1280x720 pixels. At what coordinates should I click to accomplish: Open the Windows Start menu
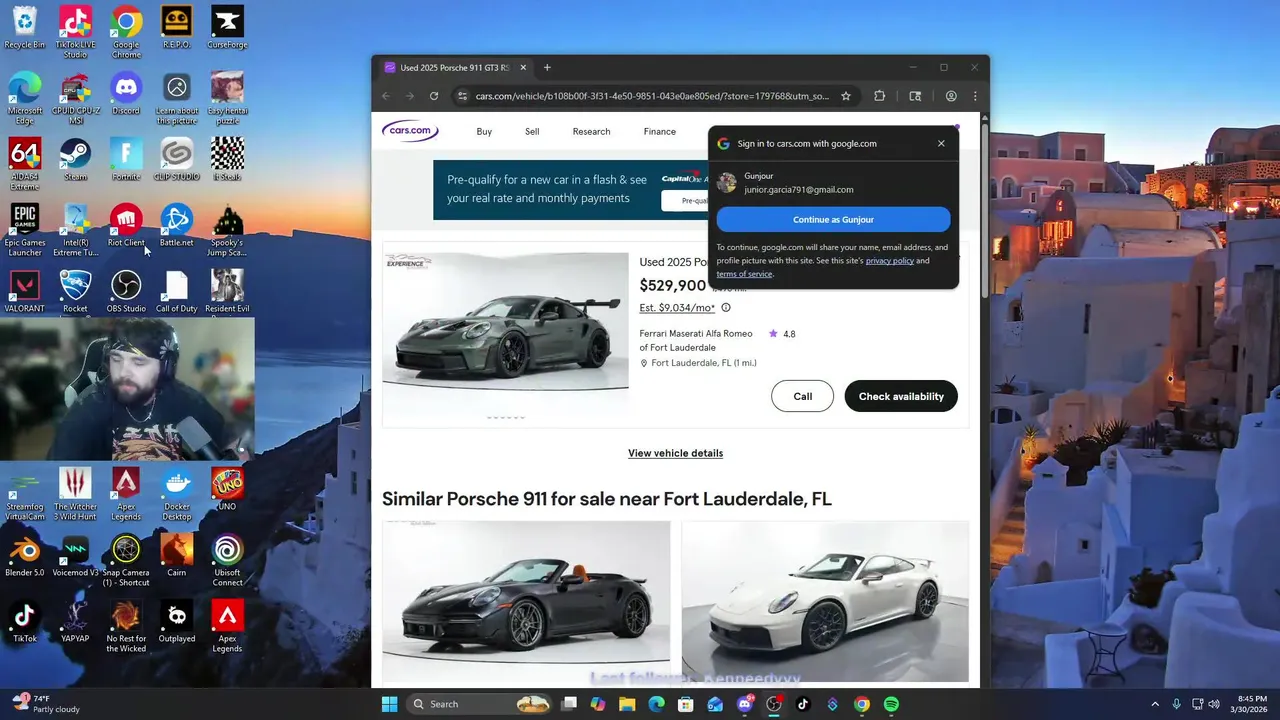coord(389,704)
